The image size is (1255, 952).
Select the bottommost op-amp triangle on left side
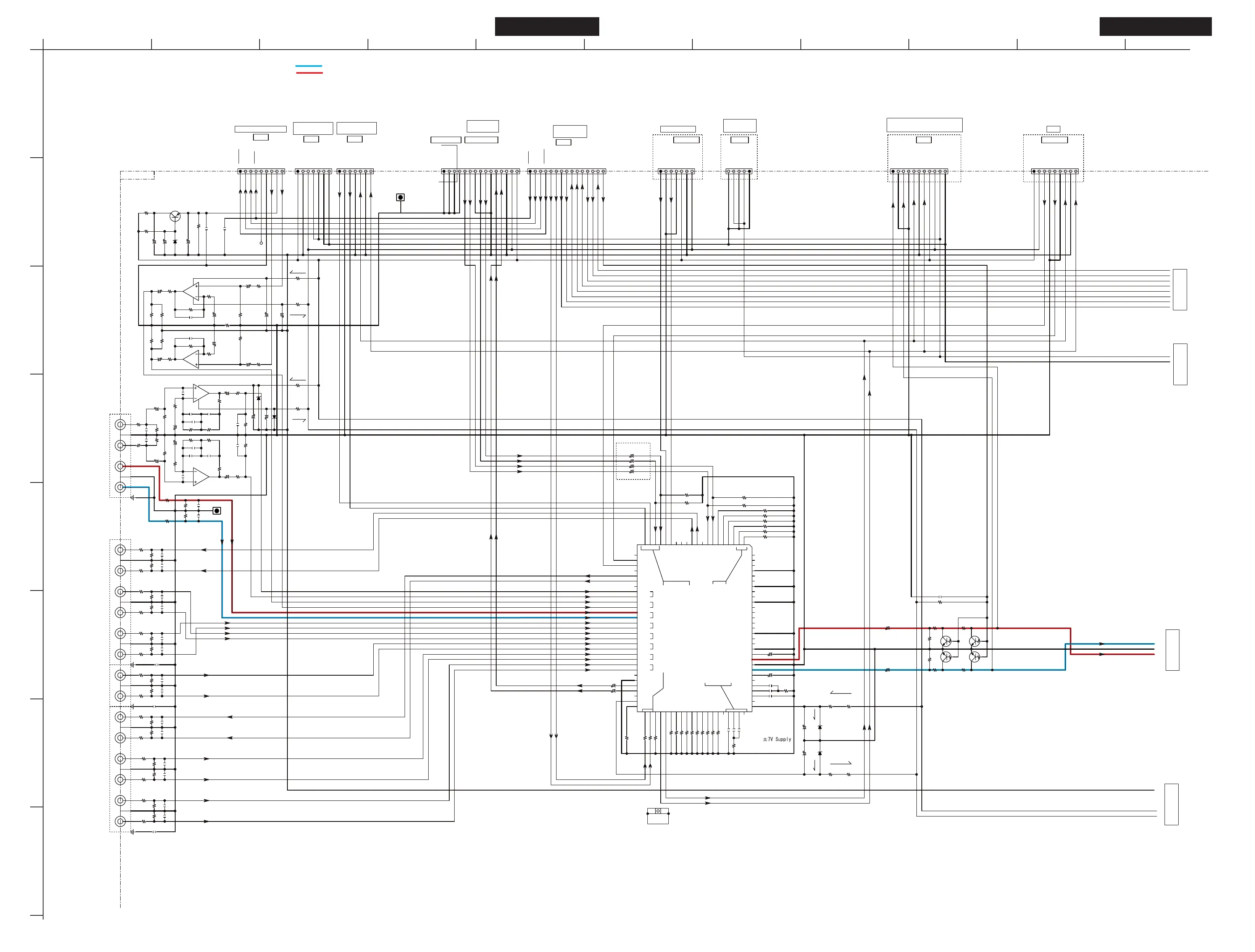[201, 476]
